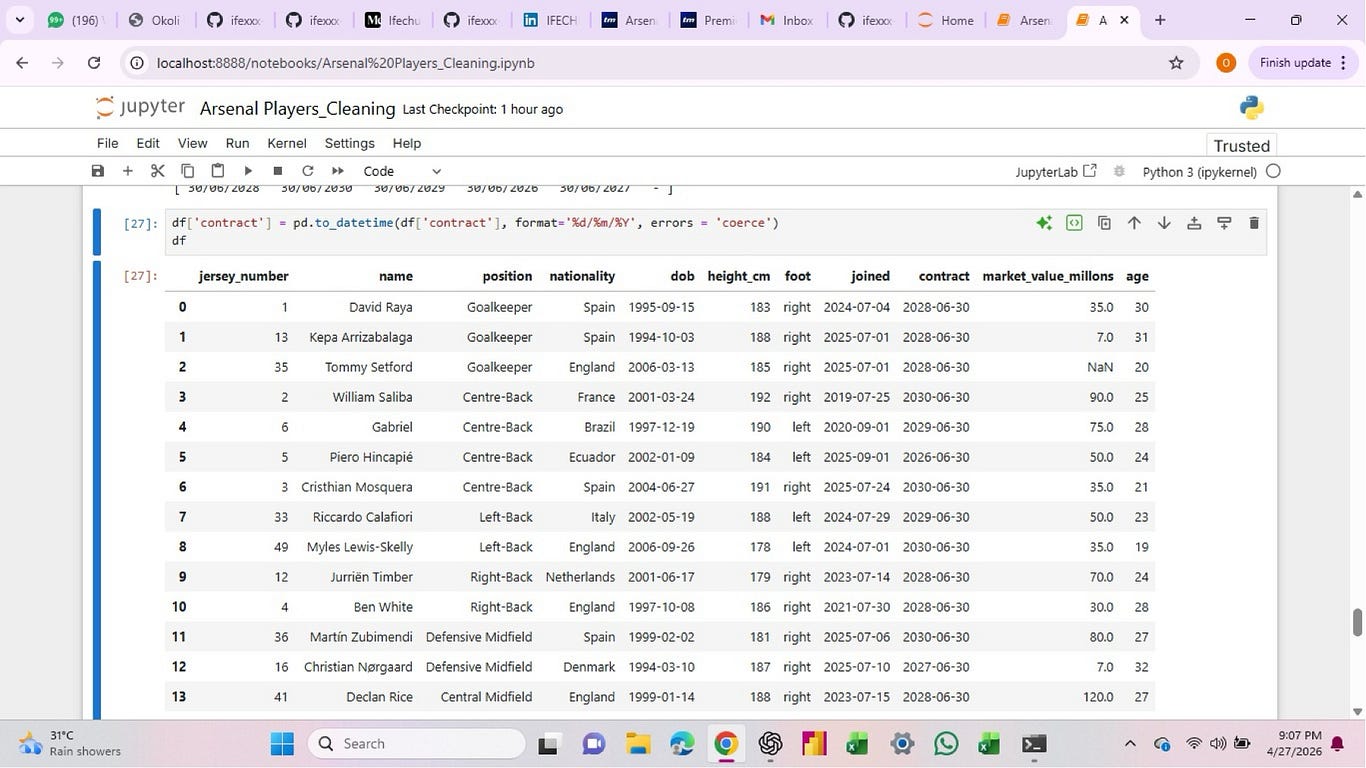
Task: Close the active notebook tab
Action: tap(1124, 20)
